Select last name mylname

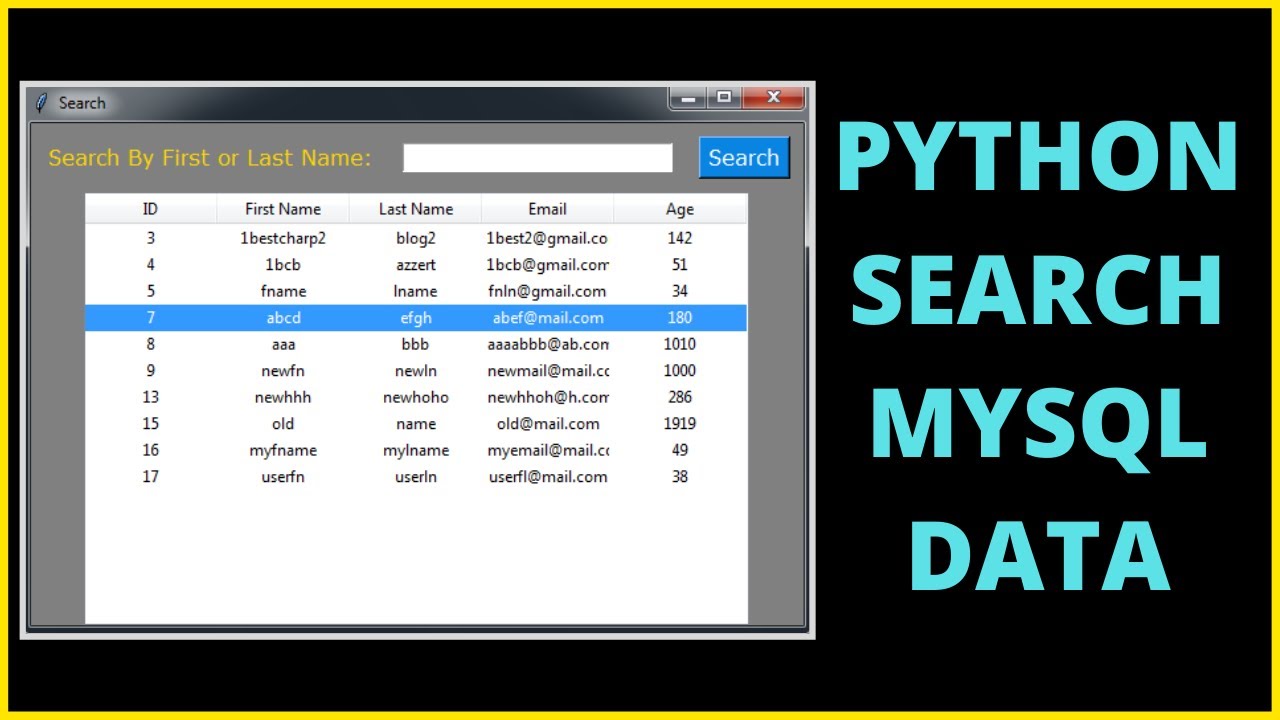pyautogui.click(x=416, y=450)
